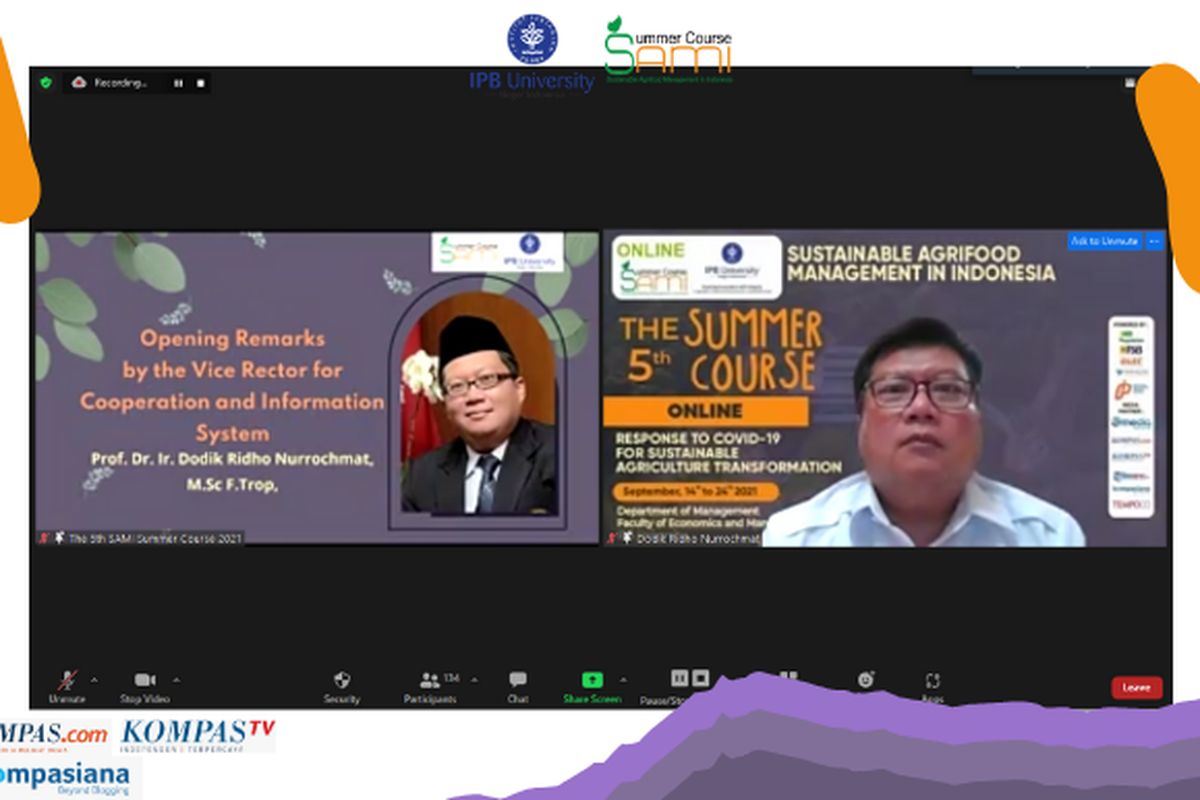Image resolution: width=1200 pixels, height=800 pixels.
Task: Click the KOMPAS.com logo
Action: [x=54, y=736]
